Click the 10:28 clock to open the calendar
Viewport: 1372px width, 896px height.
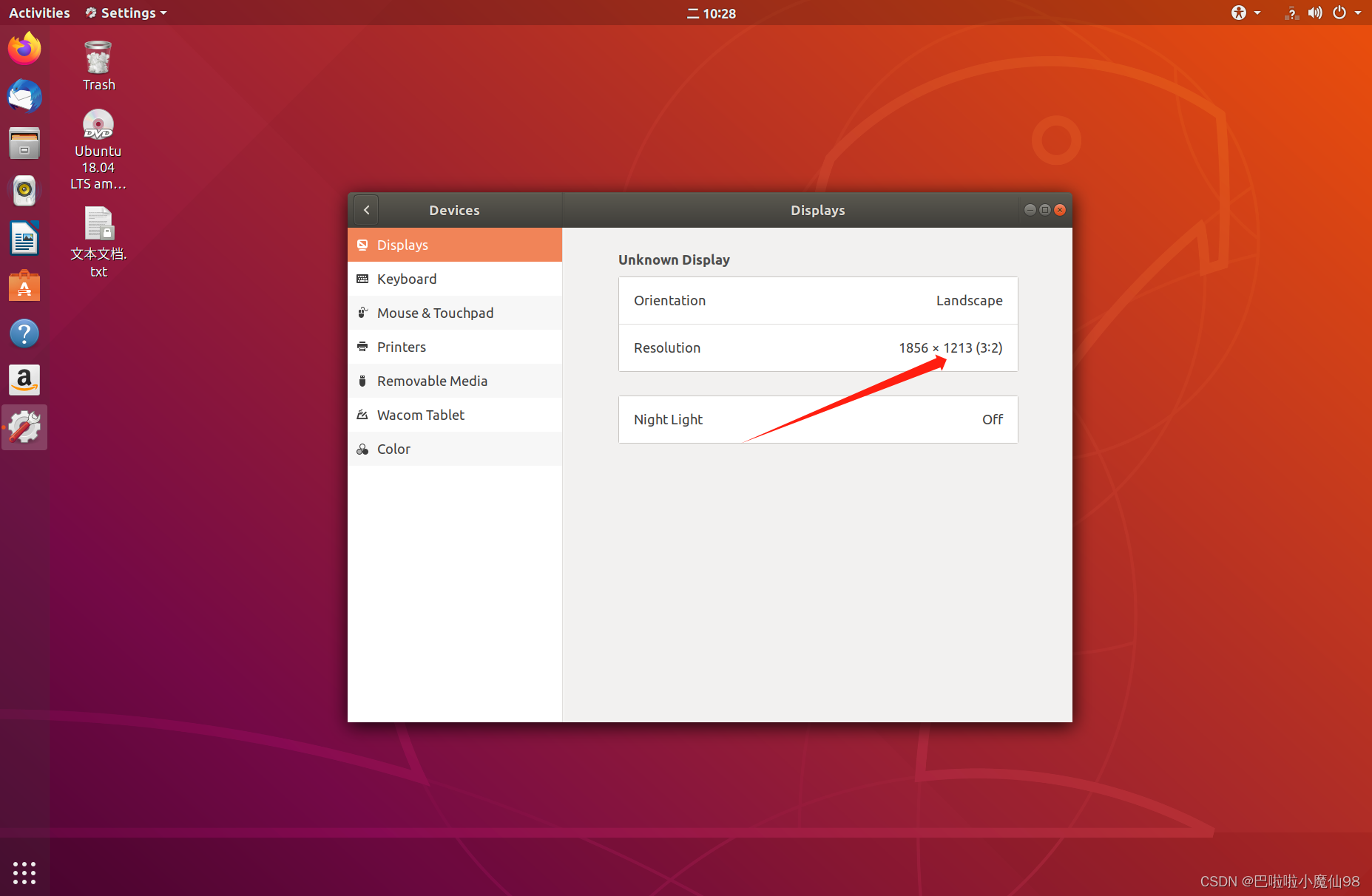click(711, 13)
